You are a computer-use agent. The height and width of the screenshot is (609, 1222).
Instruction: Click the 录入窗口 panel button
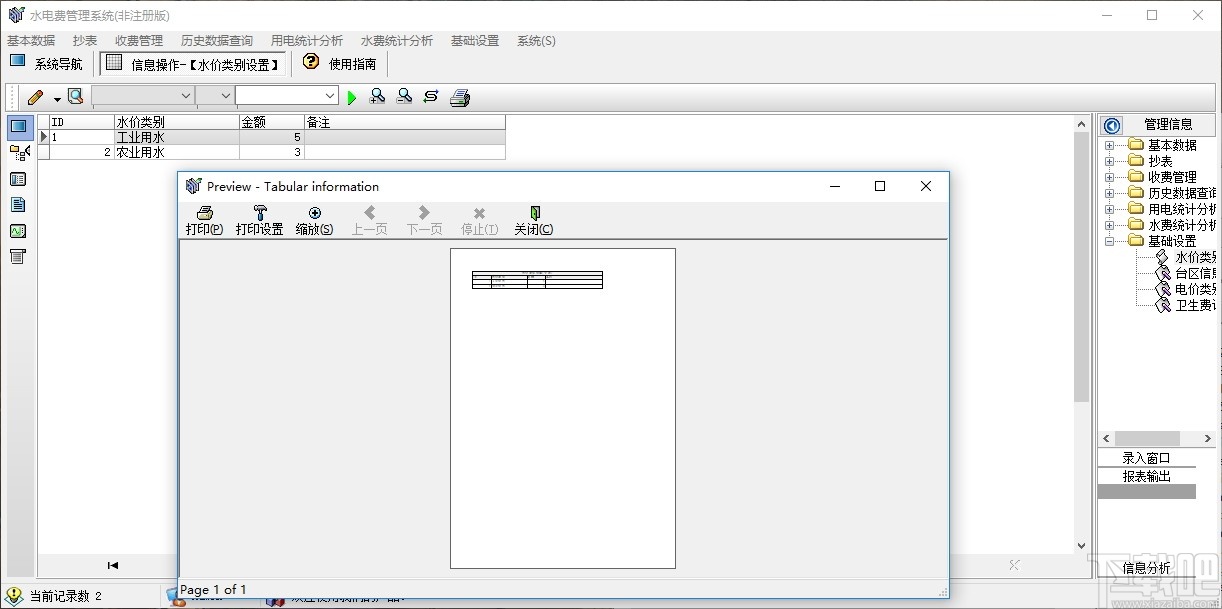pos(1146,459)
